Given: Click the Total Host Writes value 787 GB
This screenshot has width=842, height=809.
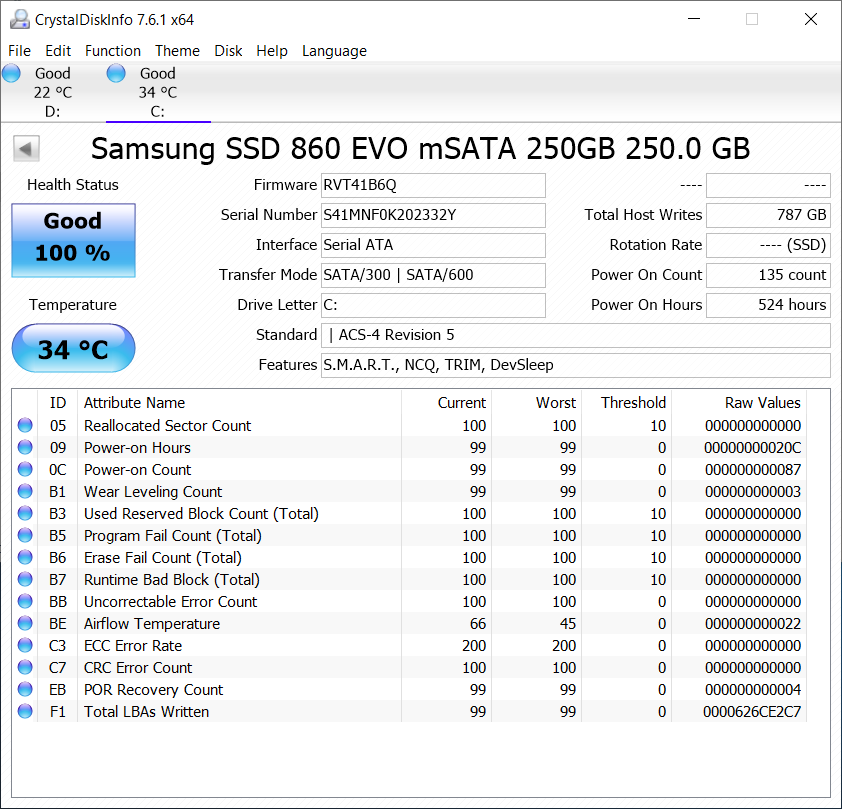Looking at the screenshot, I should pyautogui.click(x=768, y=215).
